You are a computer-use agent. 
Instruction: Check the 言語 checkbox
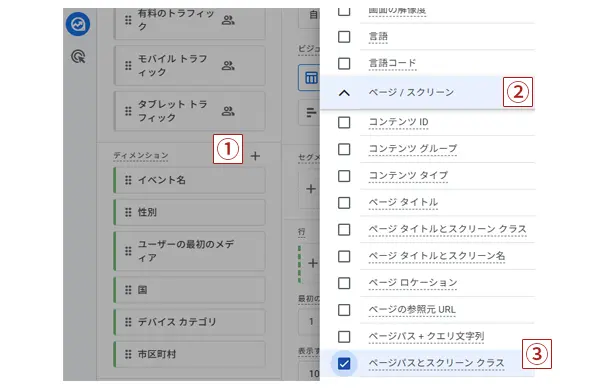(x=344, y=37)
